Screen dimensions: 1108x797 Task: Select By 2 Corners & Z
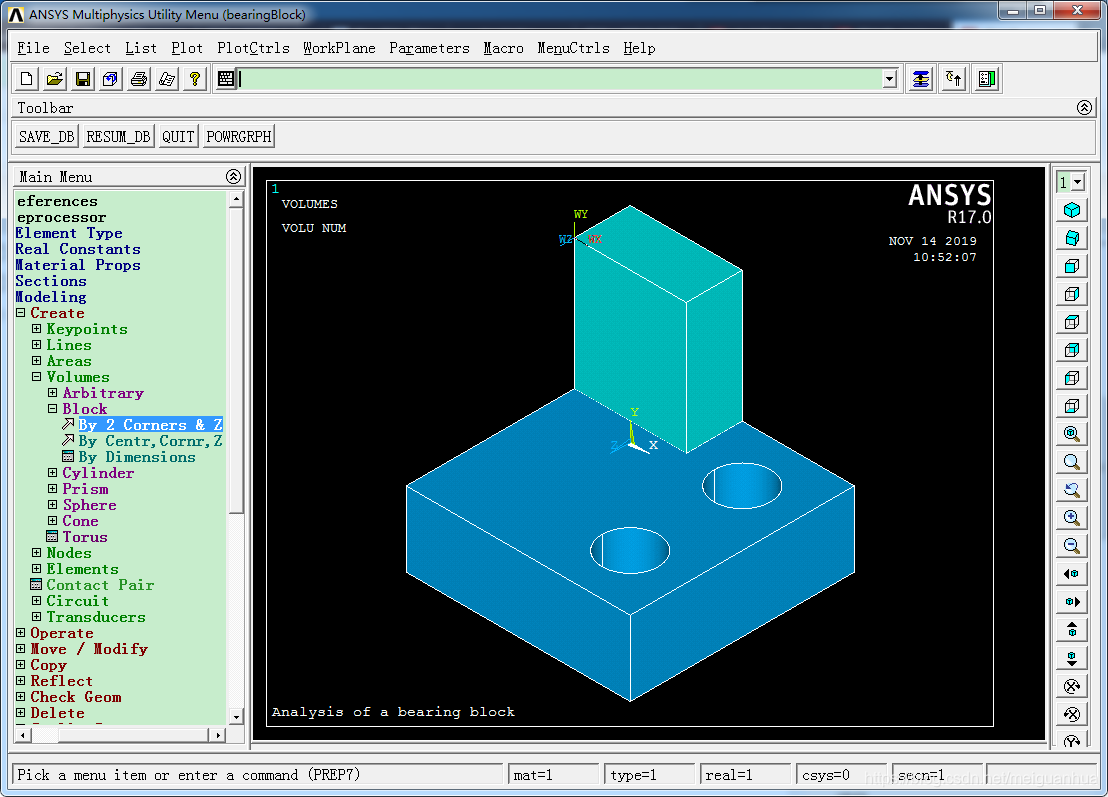[x=150, y=425]
